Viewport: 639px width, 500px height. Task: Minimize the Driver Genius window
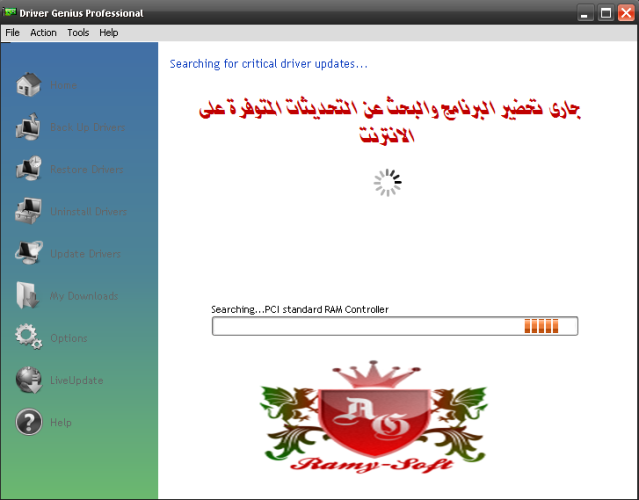point(585,13)
